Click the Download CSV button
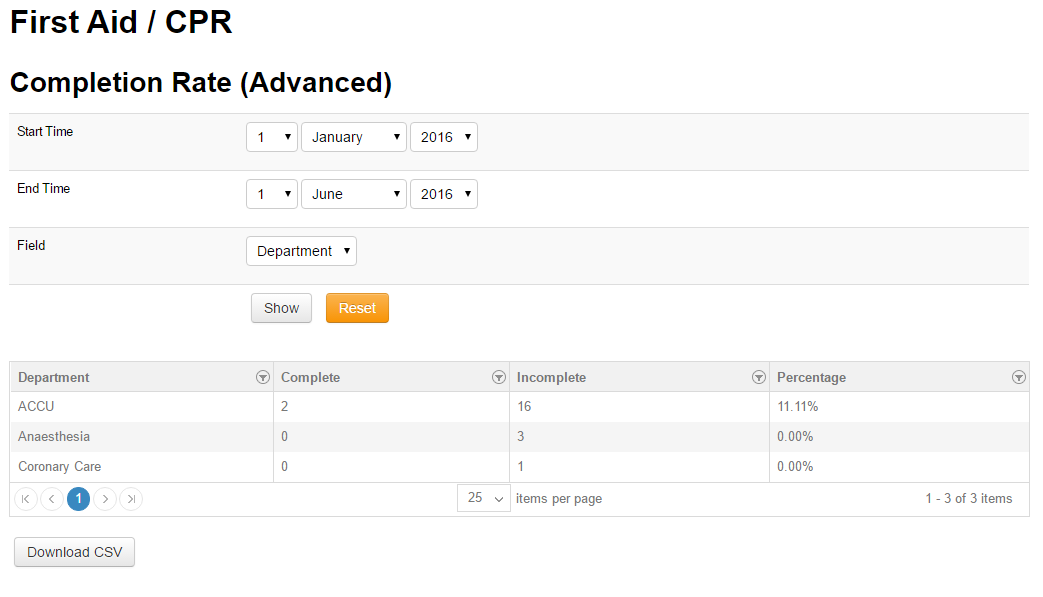Viewport: 1043px width, 597px height. pos(74,552)
